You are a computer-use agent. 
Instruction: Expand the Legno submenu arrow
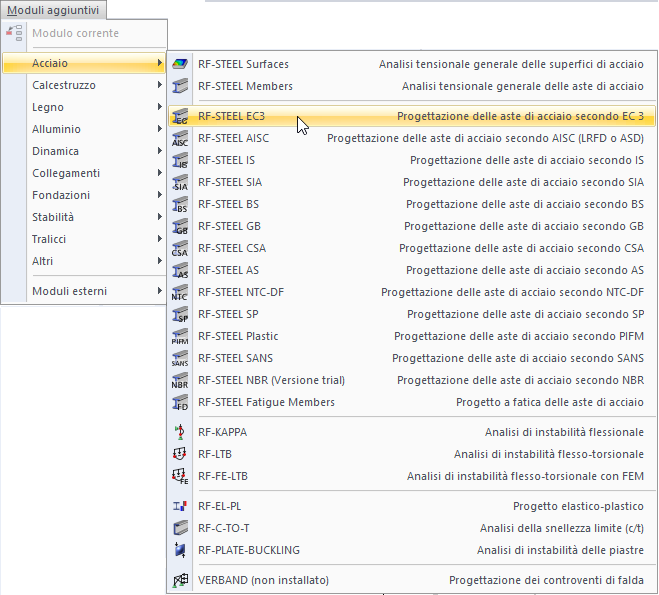click(x=159, y=107)
